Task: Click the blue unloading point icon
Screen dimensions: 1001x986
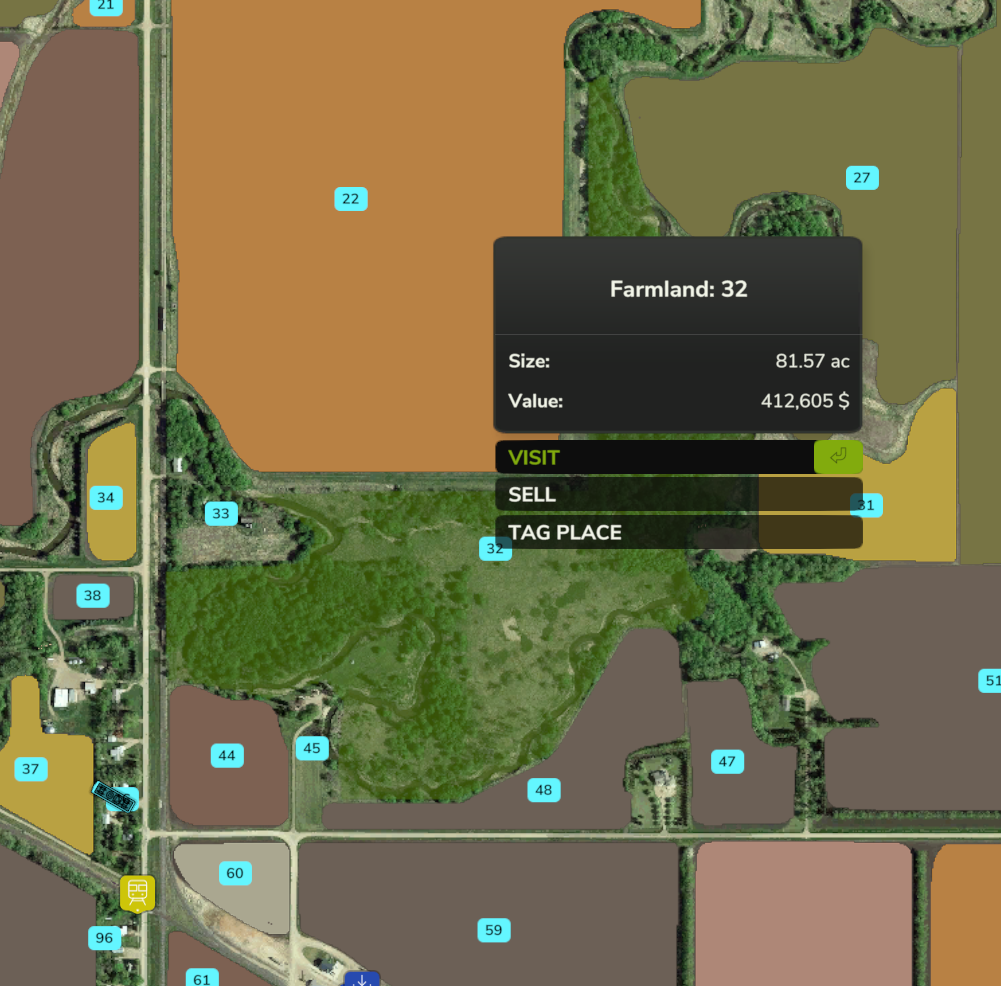Action: [362, 979]
